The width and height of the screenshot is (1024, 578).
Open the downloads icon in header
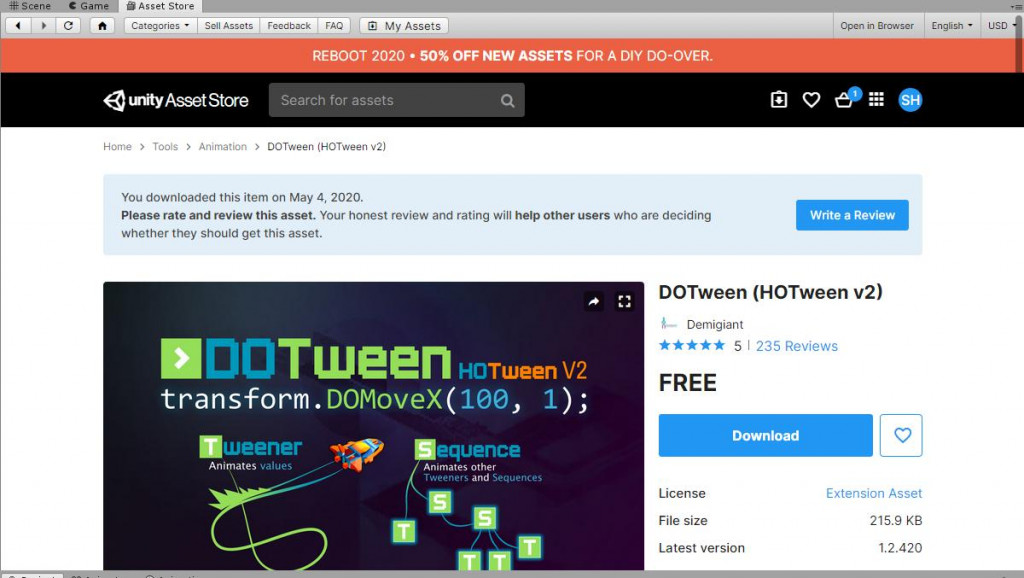[778, 100]
